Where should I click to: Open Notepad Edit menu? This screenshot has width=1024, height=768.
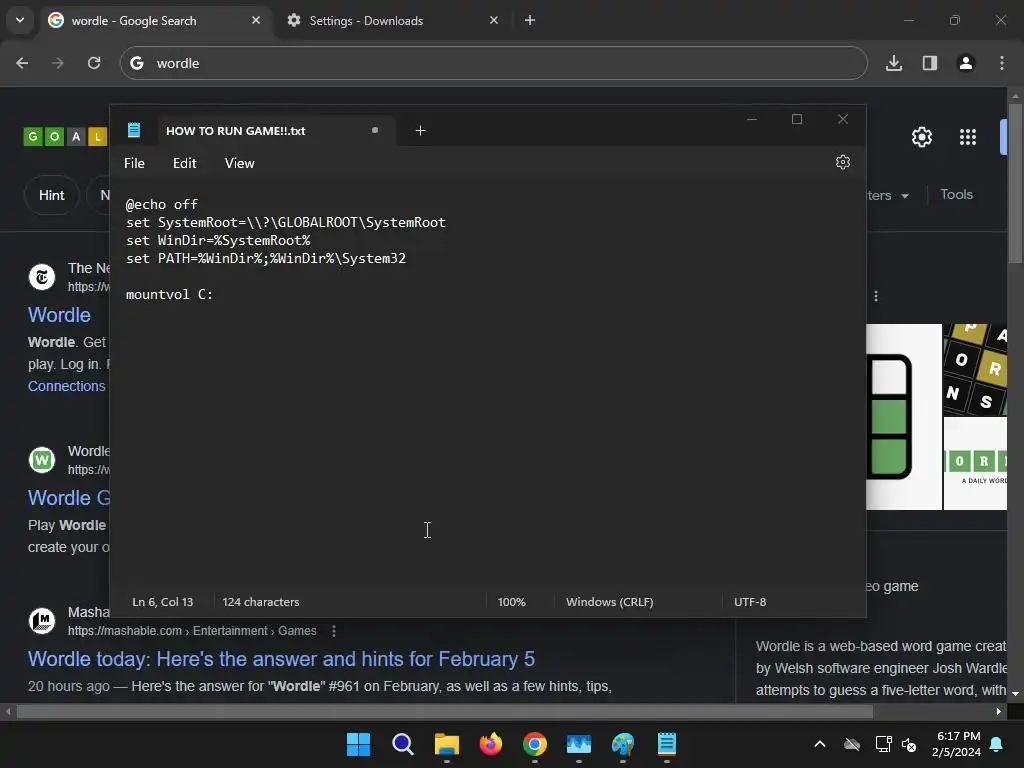point(184,163)
